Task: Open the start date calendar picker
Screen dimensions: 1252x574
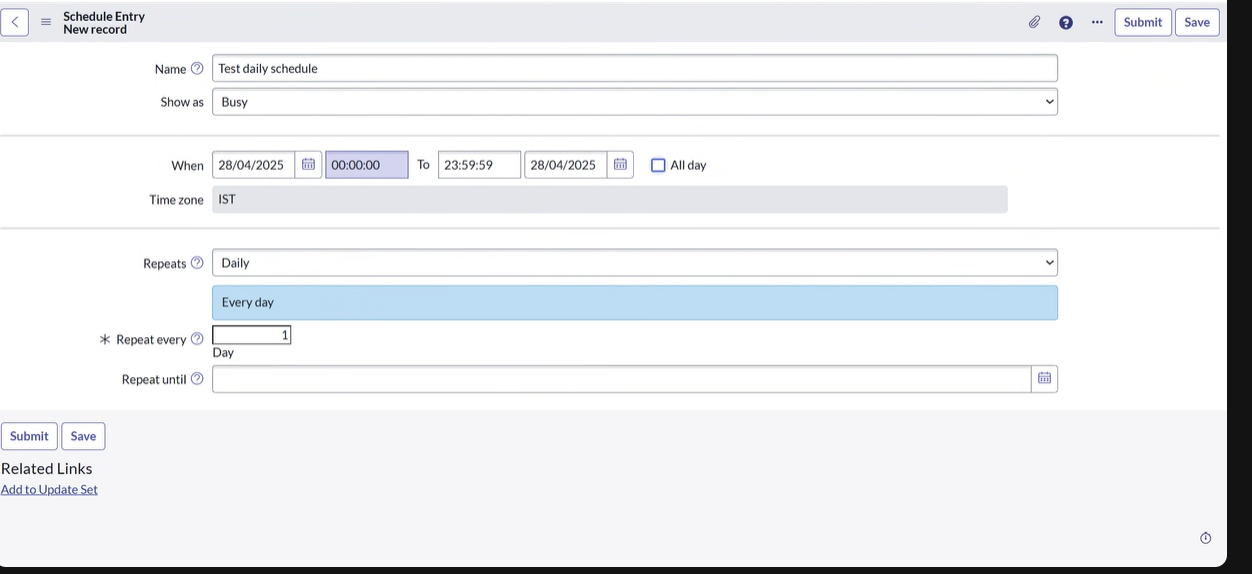Action: point(309,165)
